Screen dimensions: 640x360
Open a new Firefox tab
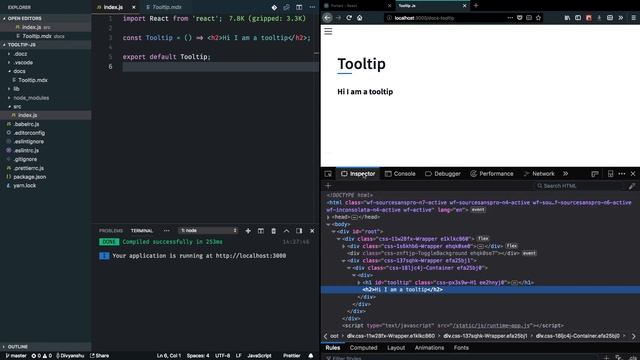476,6
